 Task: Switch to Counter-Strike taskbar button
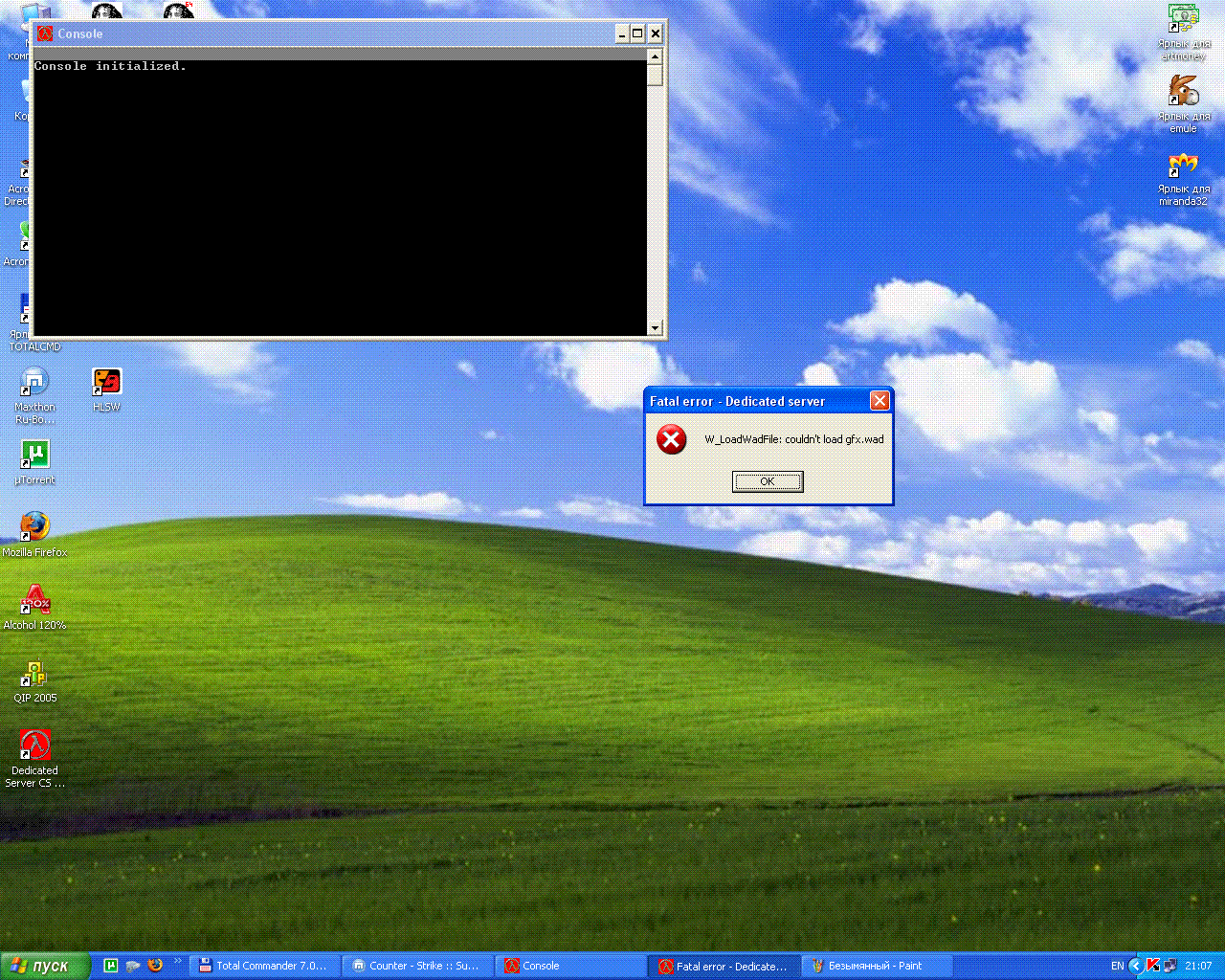pos(418,966)
